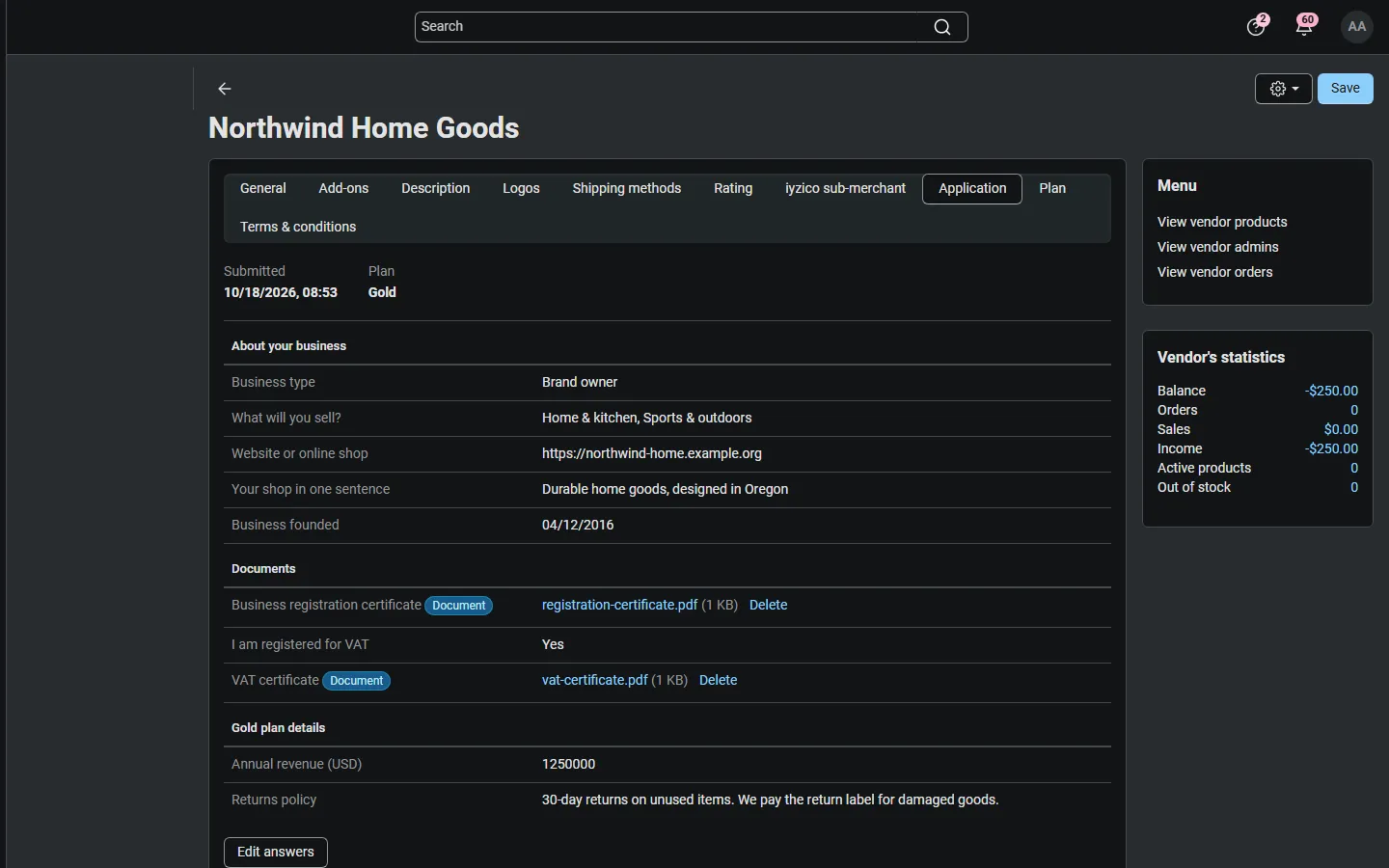Click the Active products count
The image size is (1389, 868).
click(x=1354, y=468)
